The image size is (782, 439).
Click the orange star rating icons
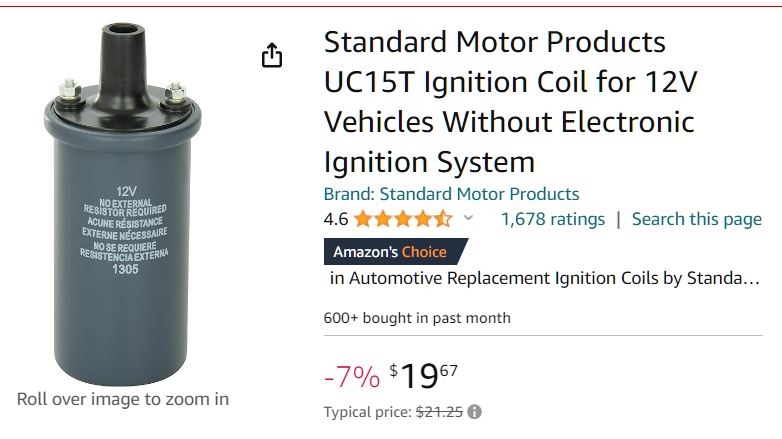pyautogui.click(x=402, y=219)
